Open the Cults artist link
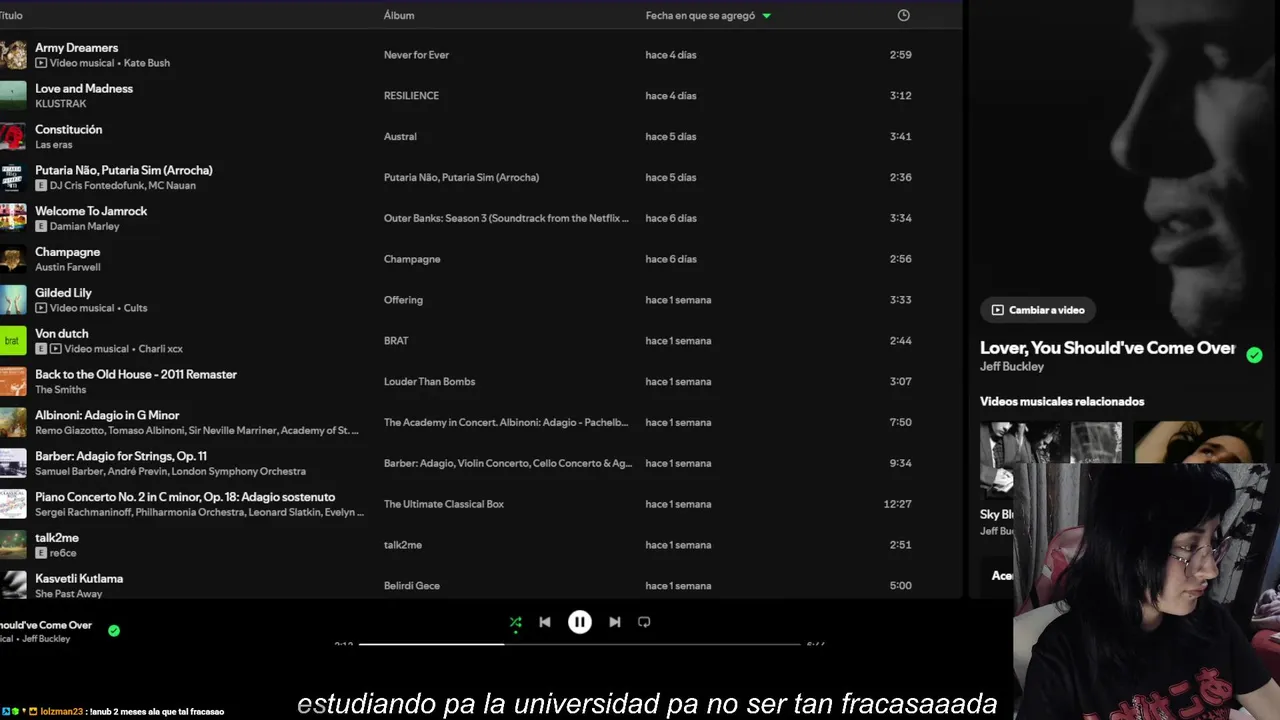The height and width of the screenshot is (720, 1280). 135,308
